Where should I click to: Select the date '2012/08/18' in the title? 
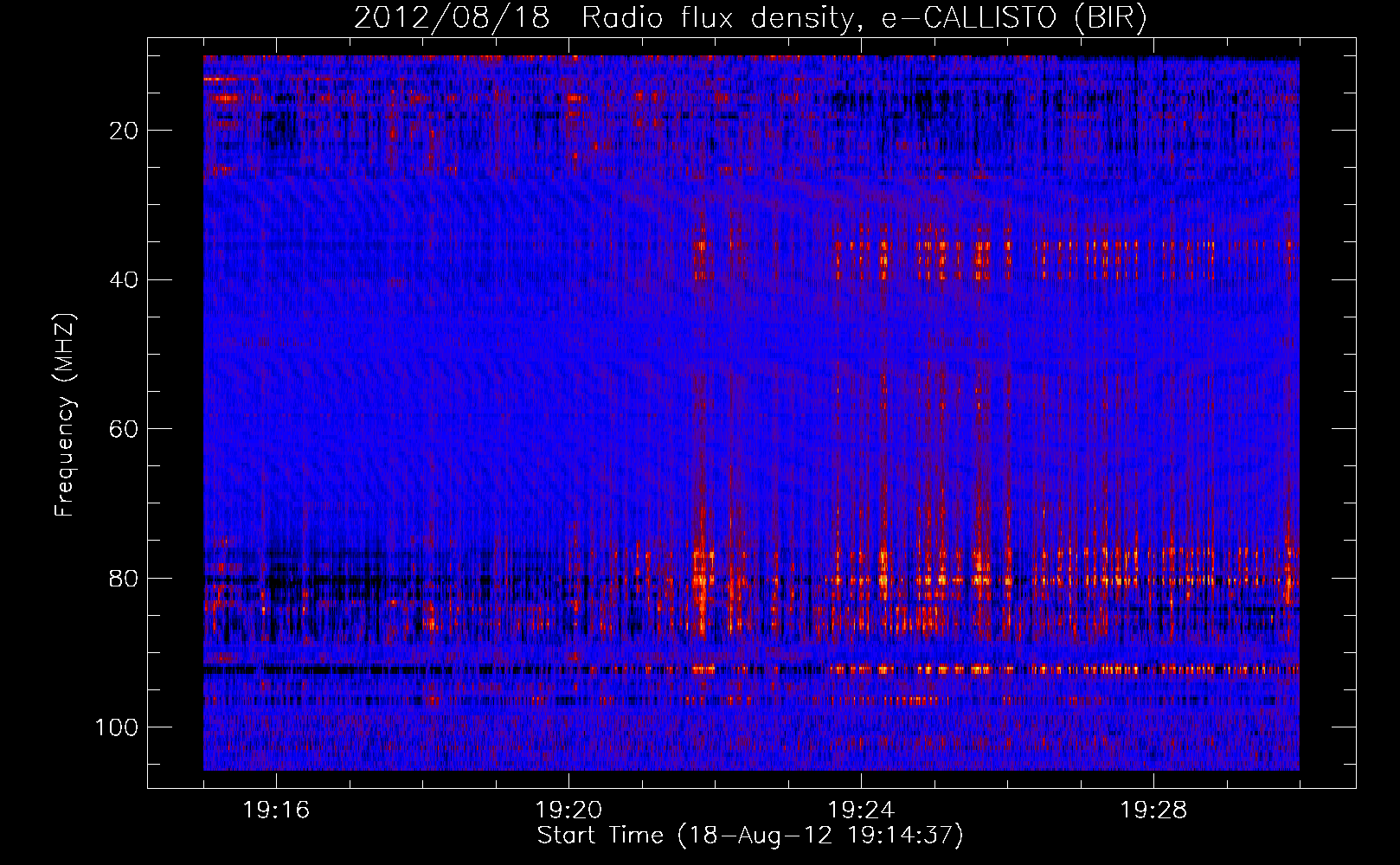click(452, 18)
